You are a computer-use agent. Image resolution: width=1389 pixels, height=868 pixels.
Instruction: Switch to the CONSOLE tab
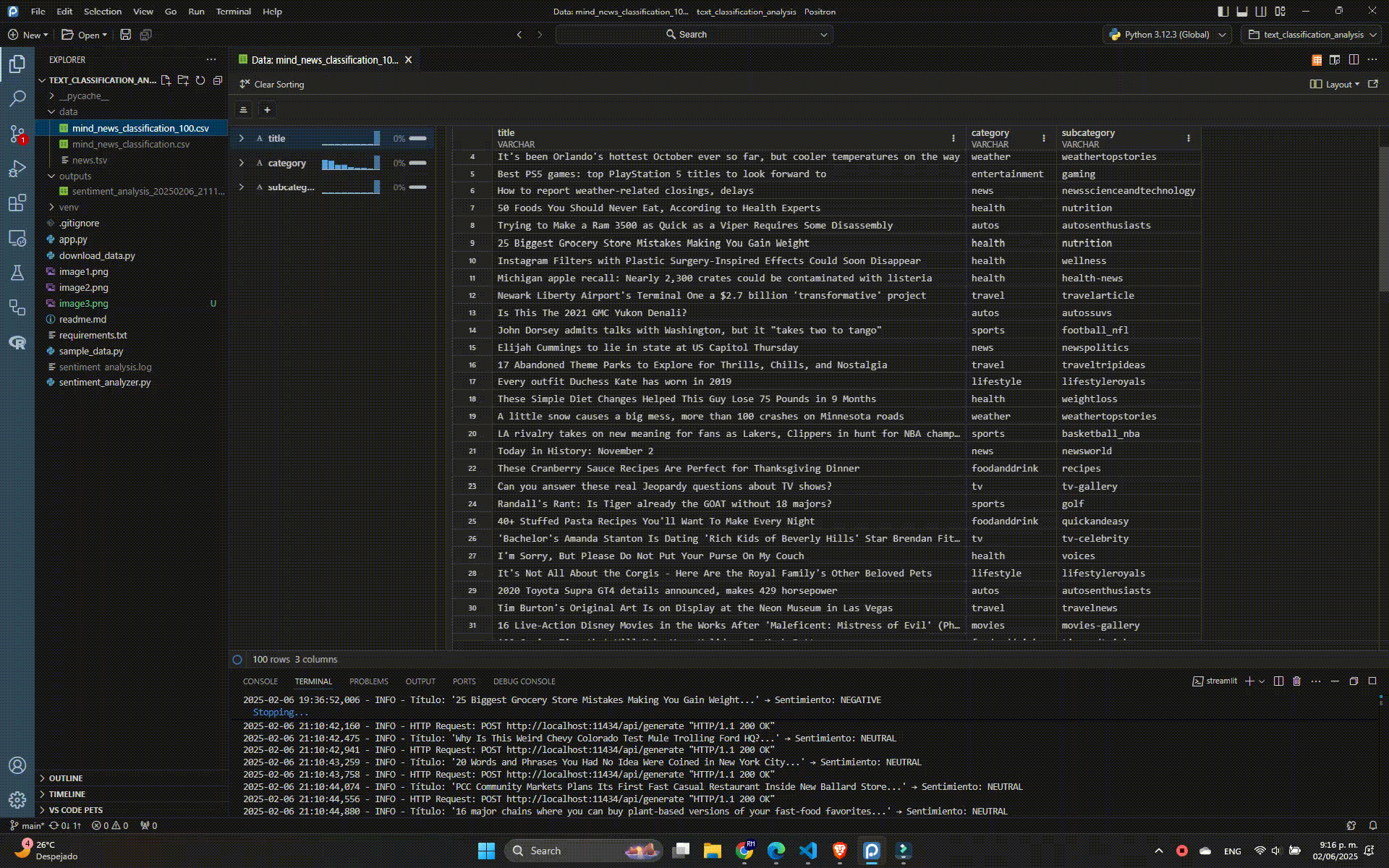(260, 681)
